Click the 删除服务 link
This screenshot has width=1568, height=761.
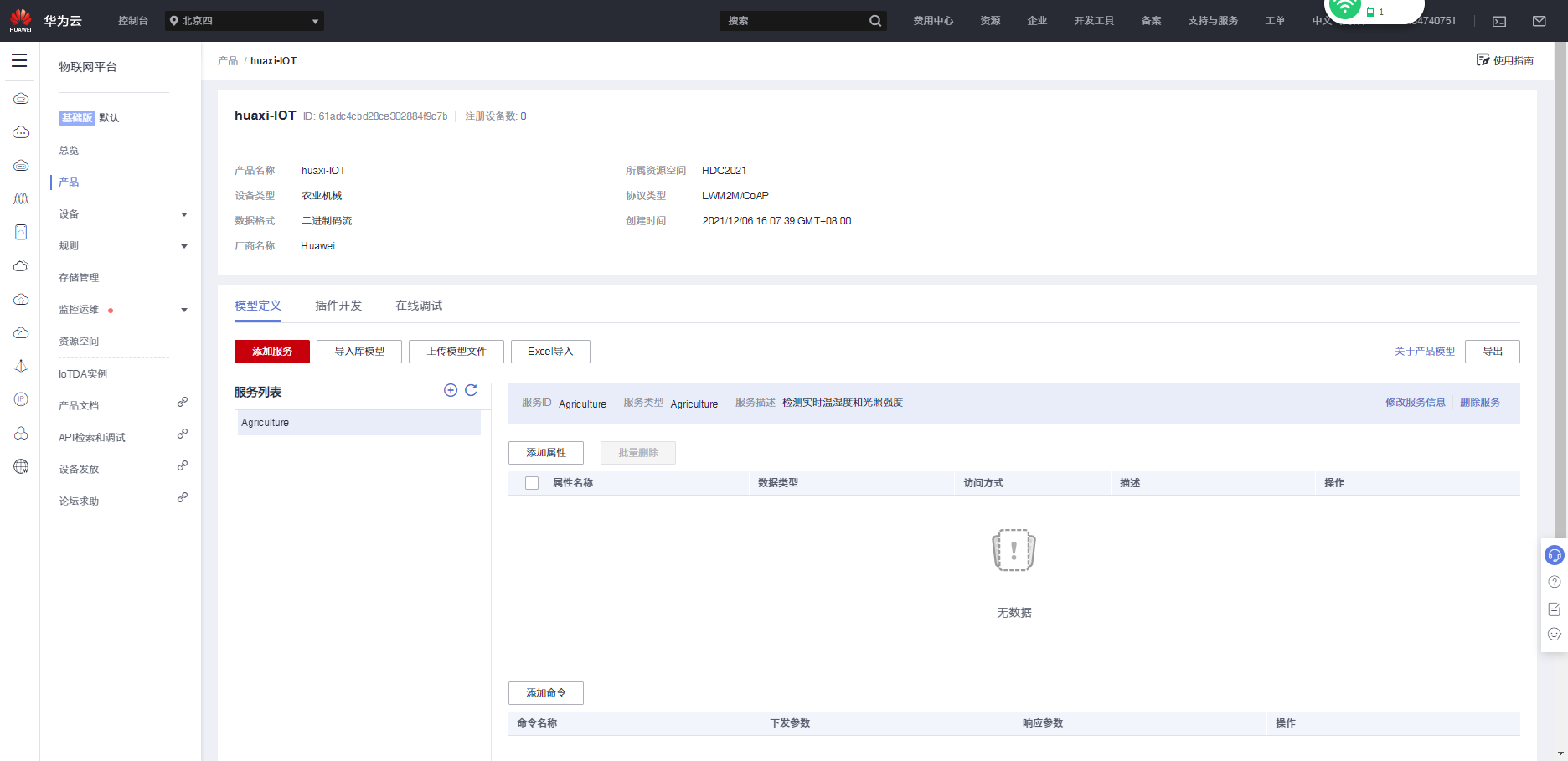(x=1480, y=403)
